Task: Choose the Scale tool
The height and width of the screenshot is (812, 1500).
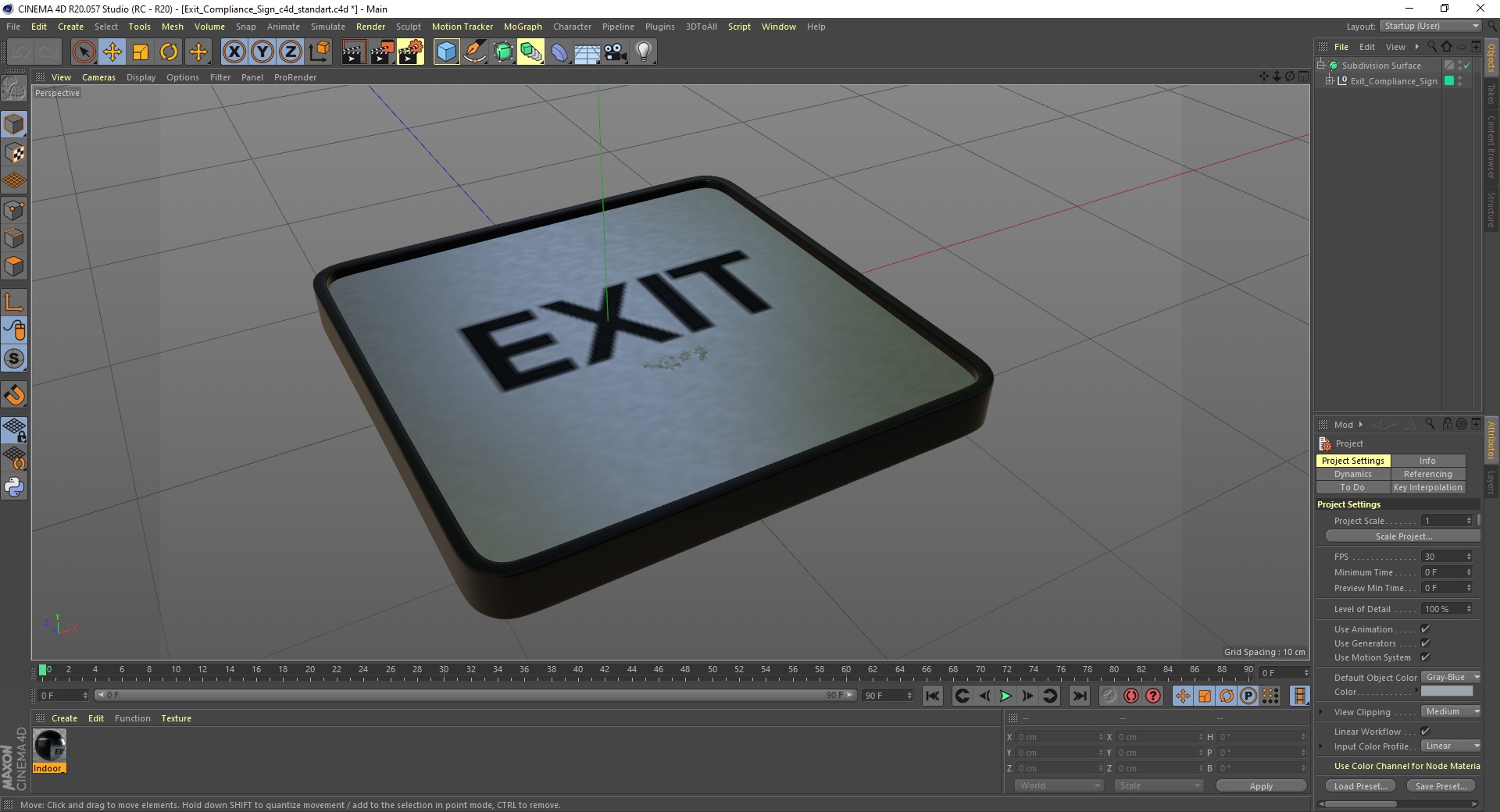Action: pyautogui.click(x=141, y=52)
